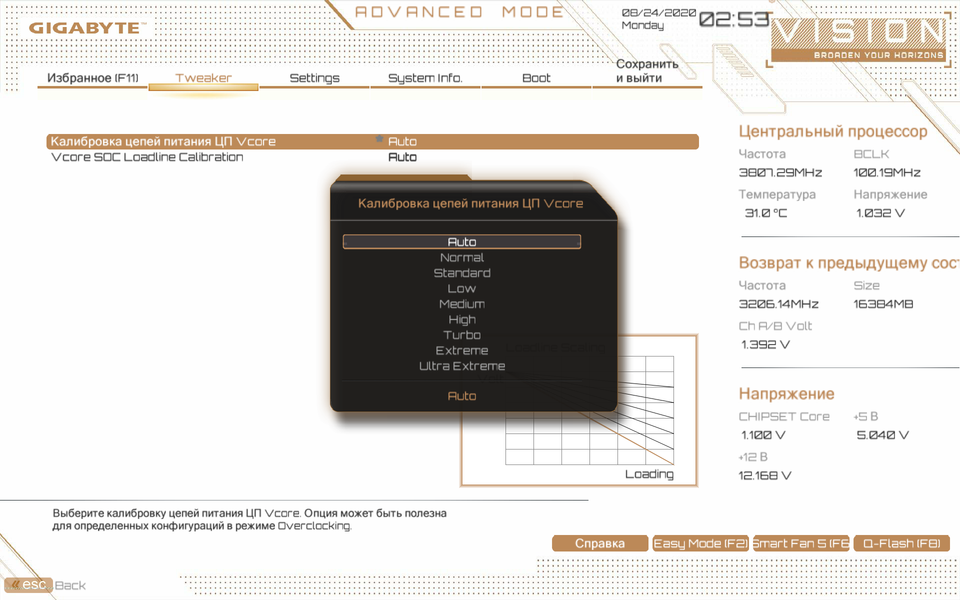Screen dimensions: 960x600
Task: Choose Ultra Extreme calibration level
Action: click(462, 366)
